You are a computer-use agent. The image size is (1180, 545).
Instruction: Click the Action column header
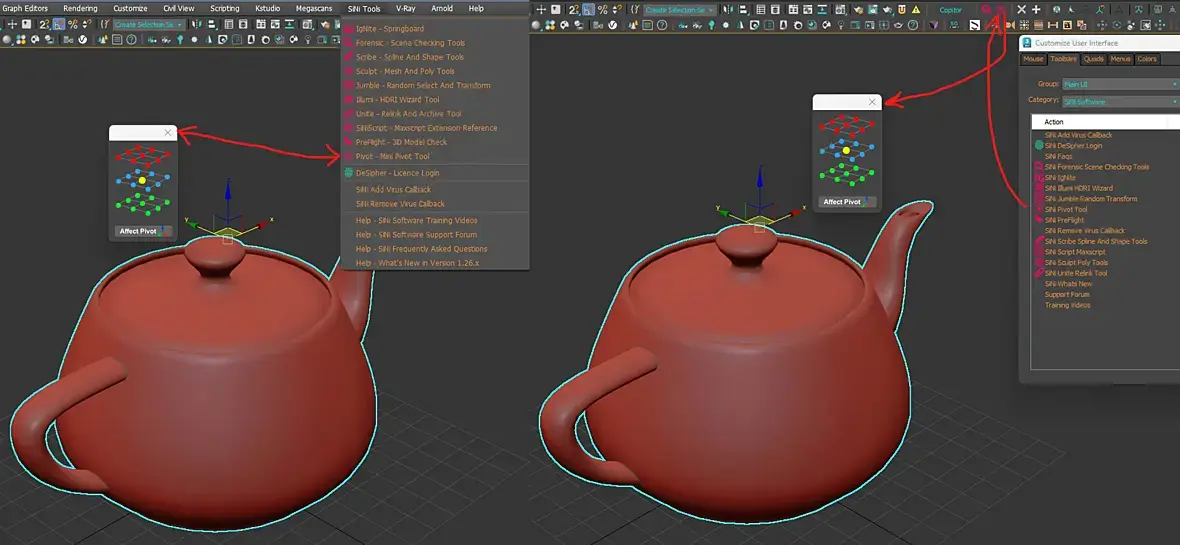point(1105,122)
